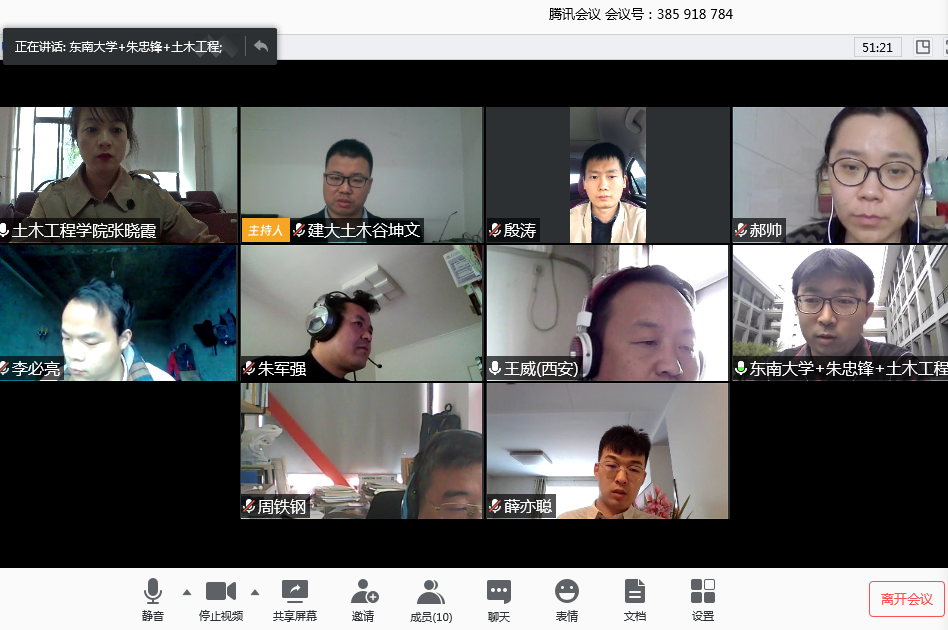Open the 共享屏幕 screen share icon

pyautogui.click(x=295, y=599)
